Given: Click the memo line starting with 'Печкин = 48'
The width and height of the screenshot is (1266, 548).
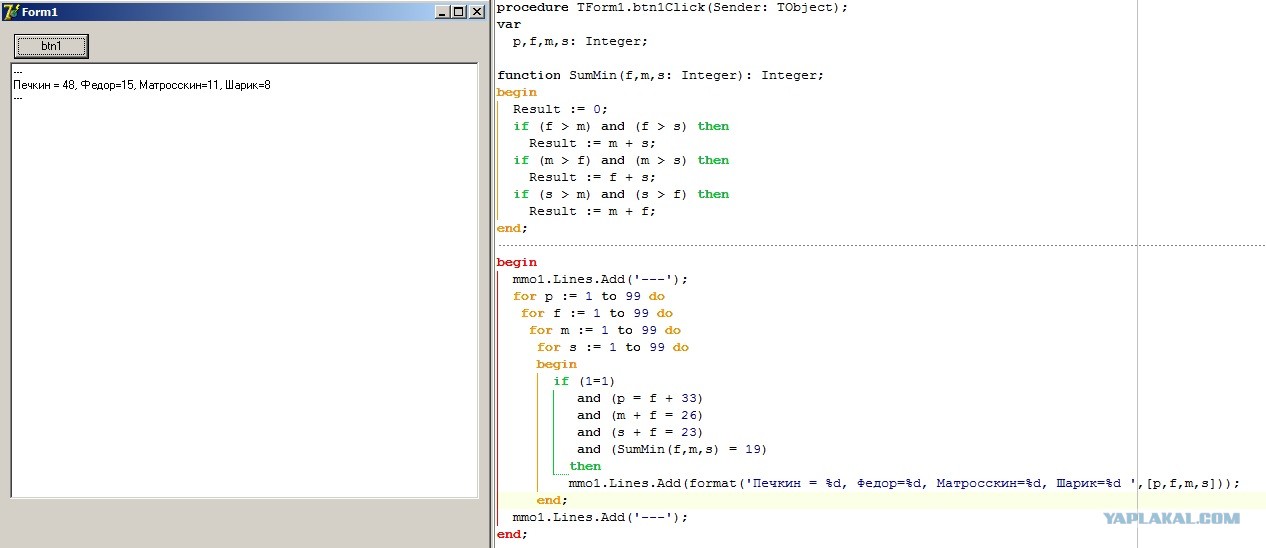Looking at the screenshot, I should click(142, 85).
